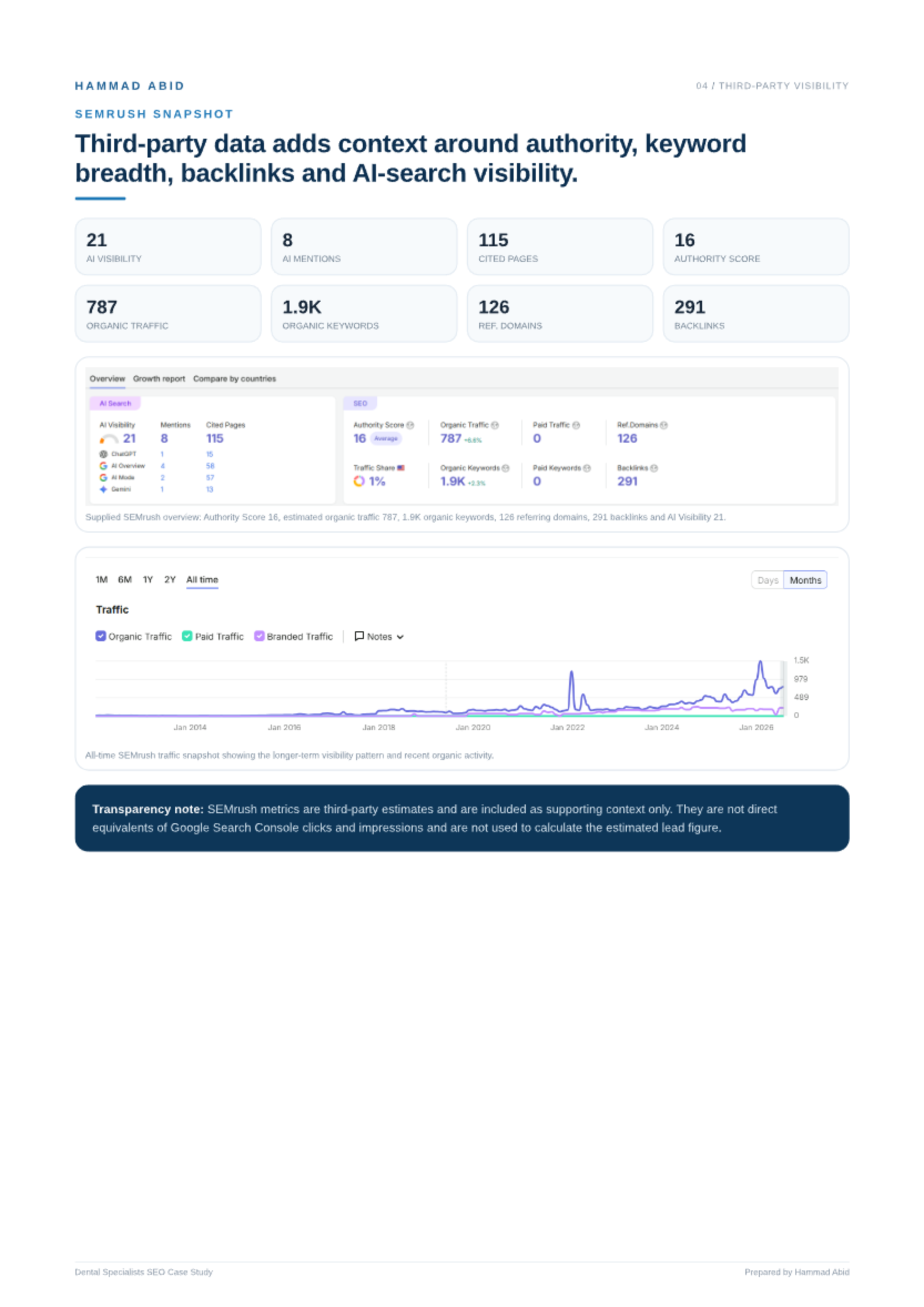924x1307 pixels.
Task: Click the REF. DOMAINS summary card
Action: point(560,313)
